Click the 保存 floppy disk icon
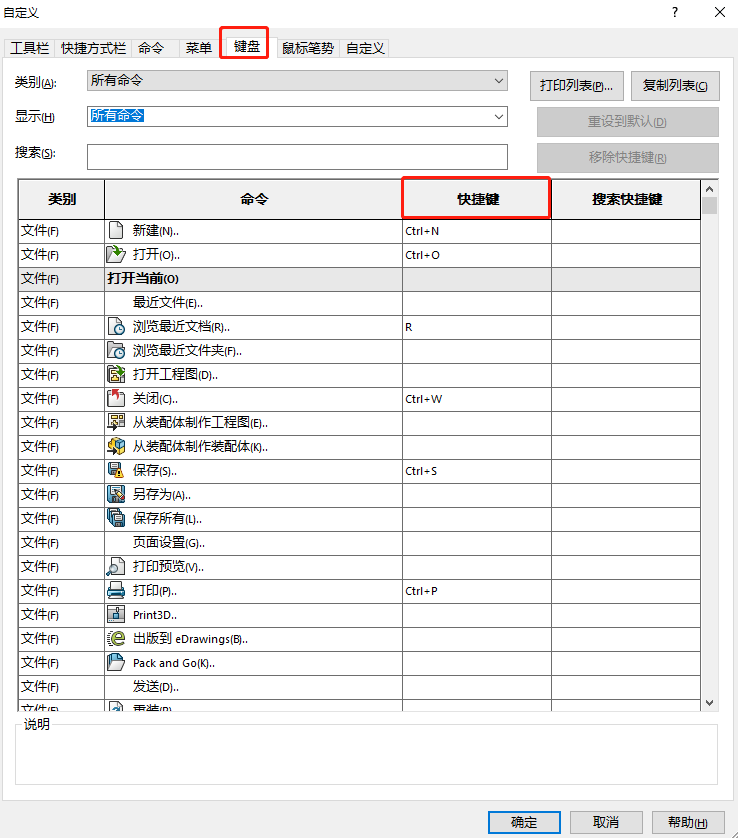This screenshot has height=838, width=738. 116,470
